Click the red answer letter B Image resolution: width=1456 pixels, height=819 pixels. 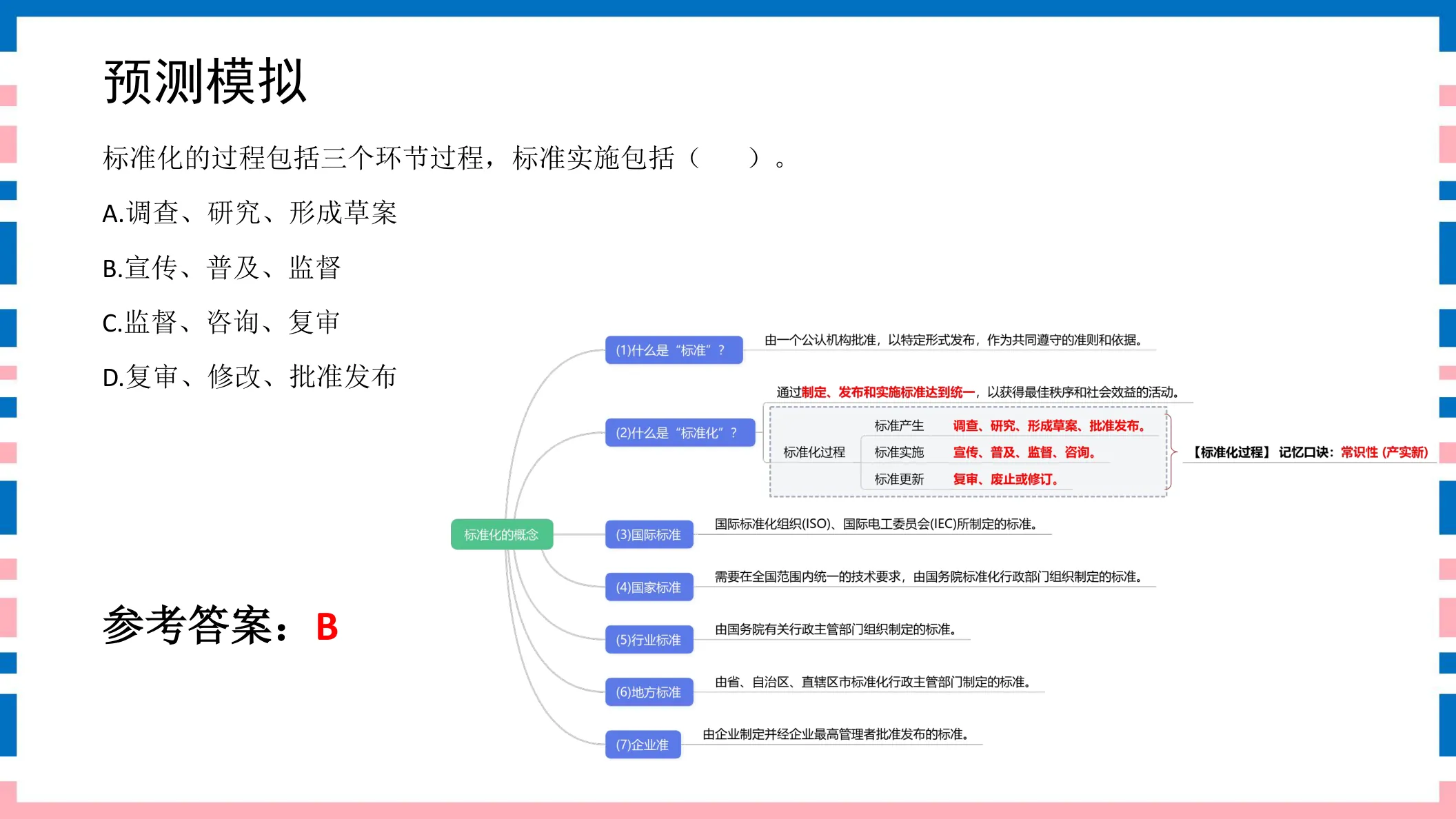tap(327, 627)
